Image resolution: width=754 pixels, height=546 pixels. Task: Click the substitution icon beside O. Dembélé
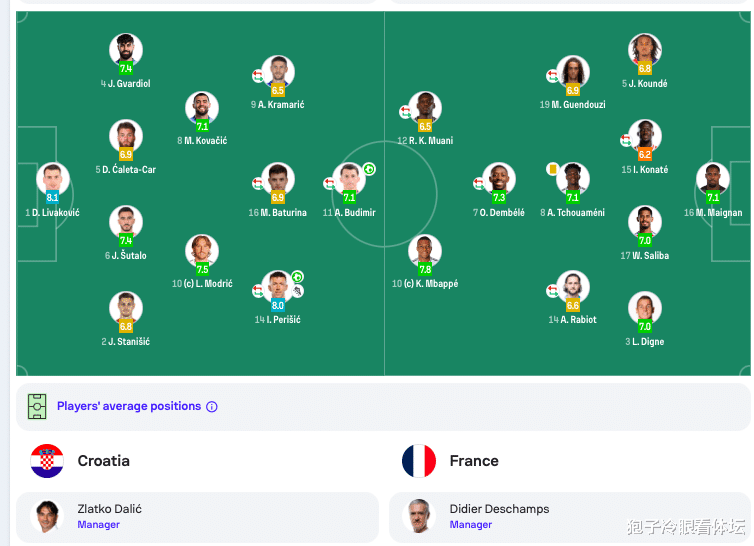tap(478, 183)
